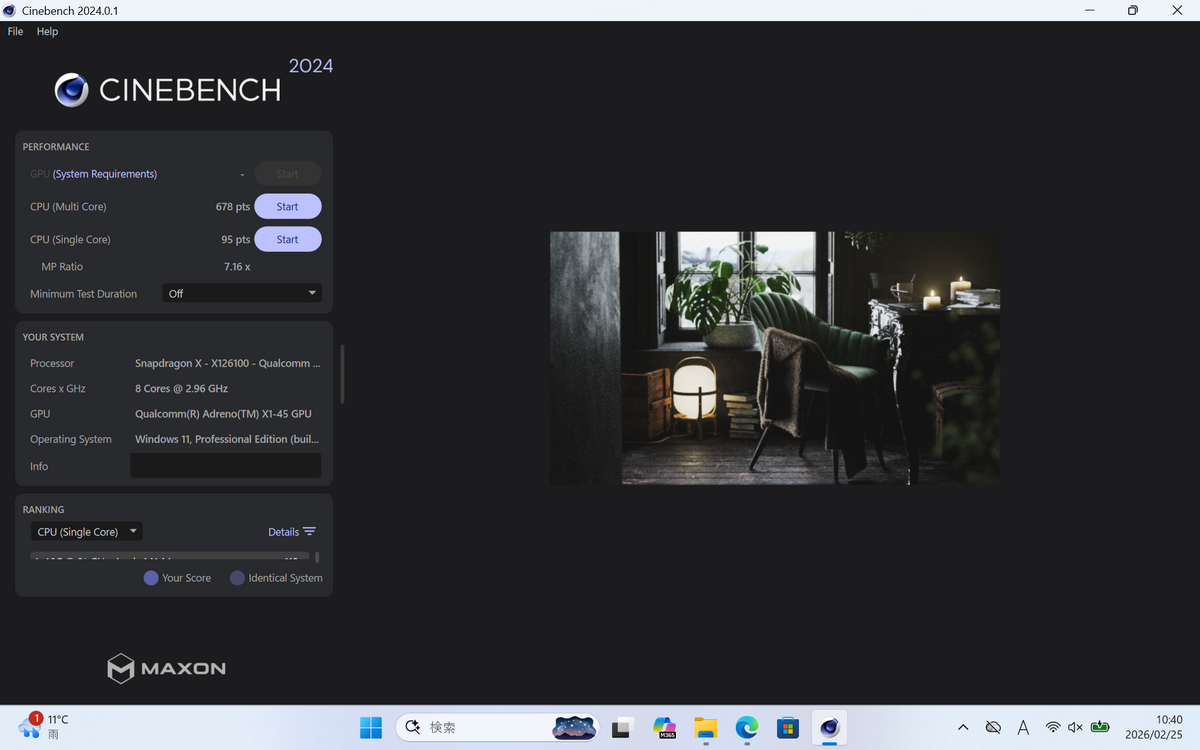Click the Cinebench title bar app icon
The image size is (1200, 750).
9,10
